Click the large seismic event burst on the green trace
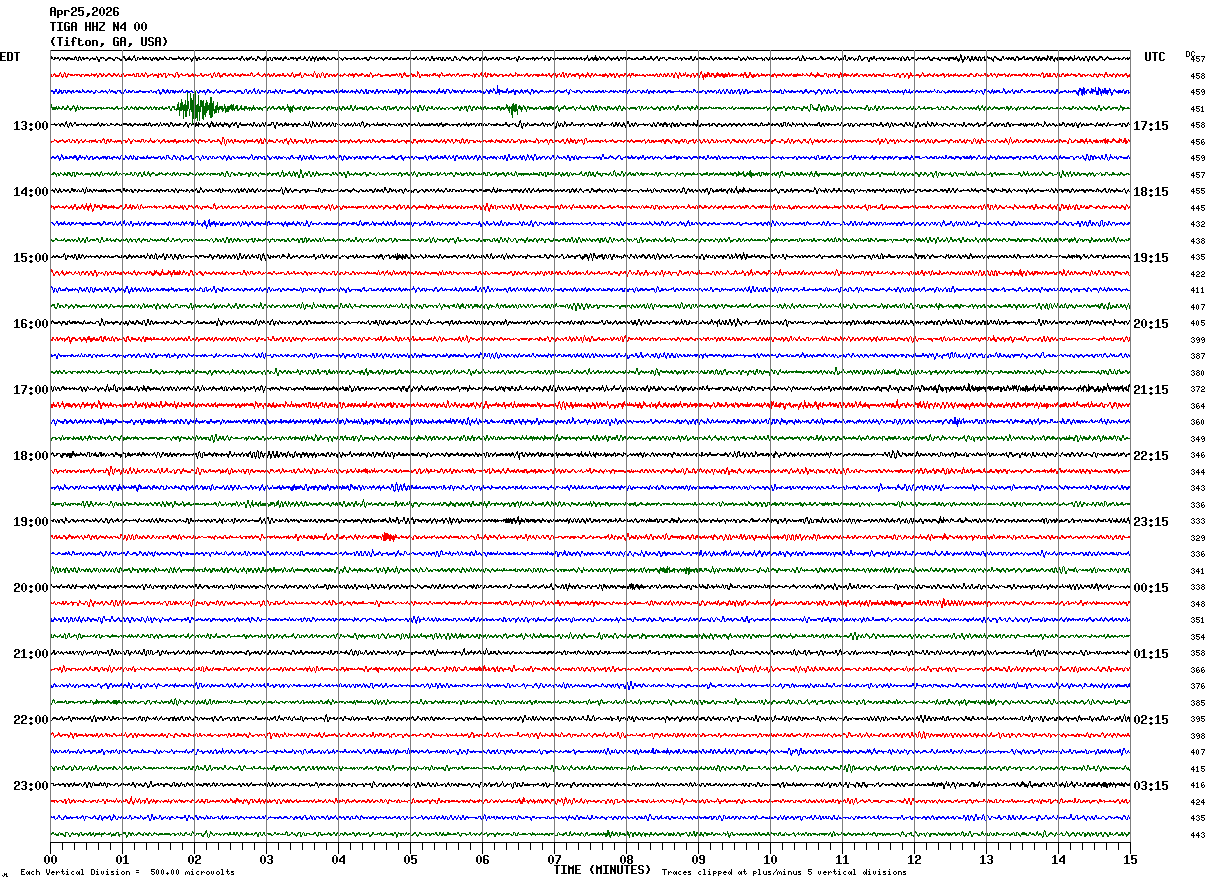 (x=197, y=107)
